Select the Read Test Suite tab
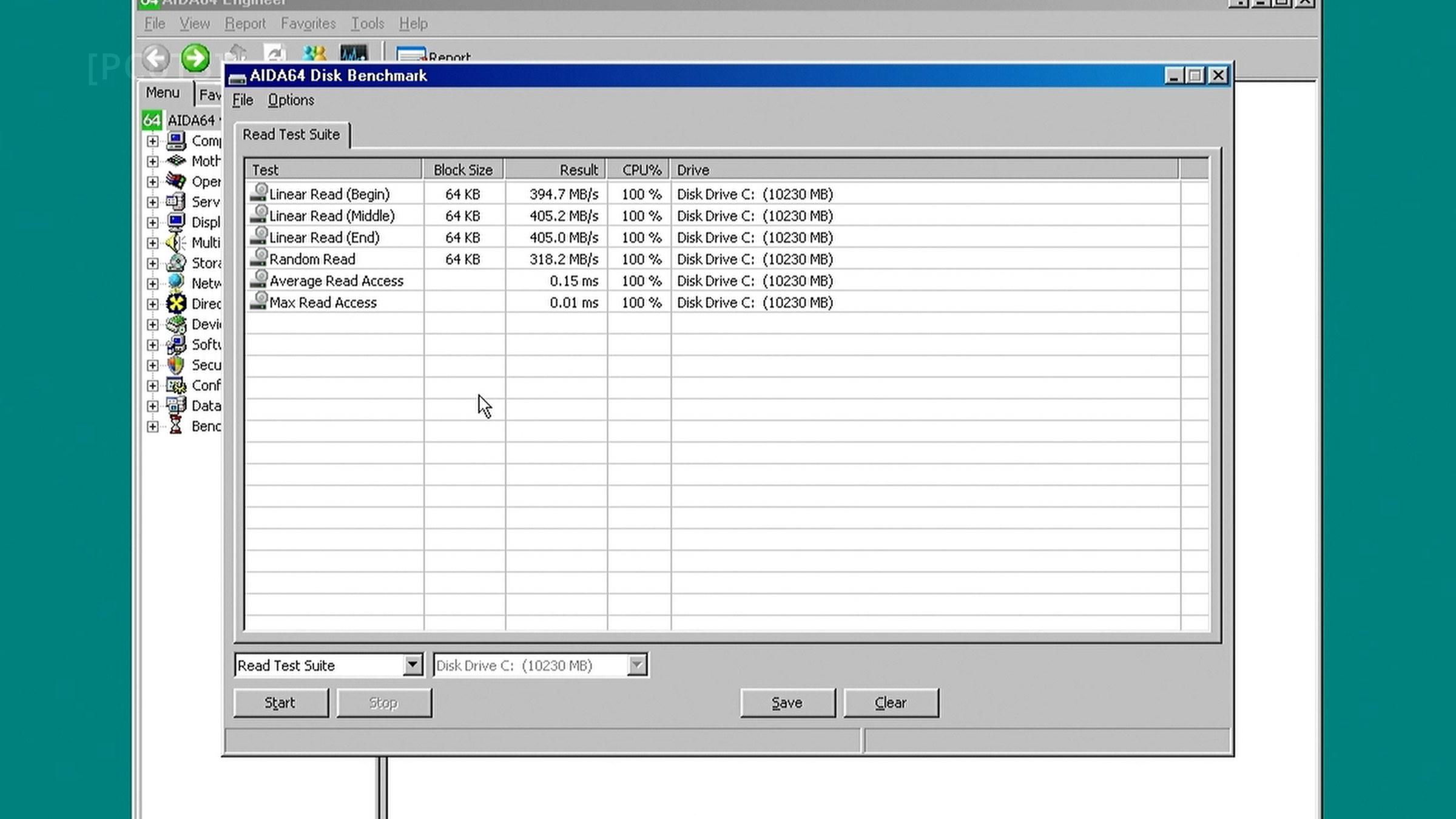The width and height of the screenshot is (1456, 819). point(292,135)
